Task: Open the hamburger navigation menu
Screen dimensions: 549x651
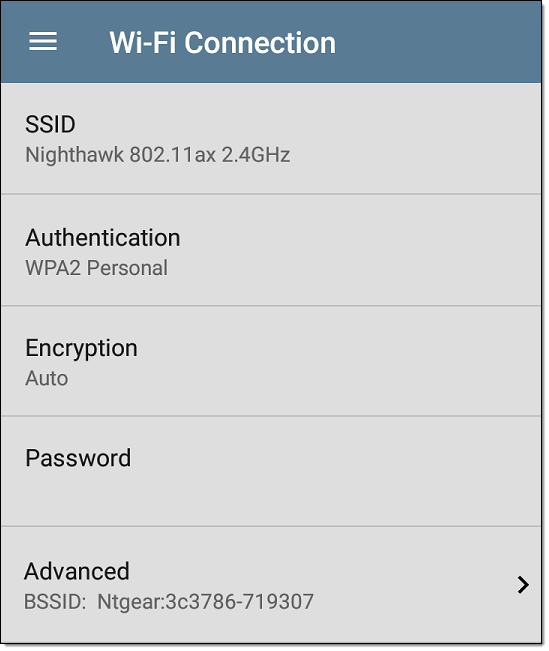Action: (43, 42)
